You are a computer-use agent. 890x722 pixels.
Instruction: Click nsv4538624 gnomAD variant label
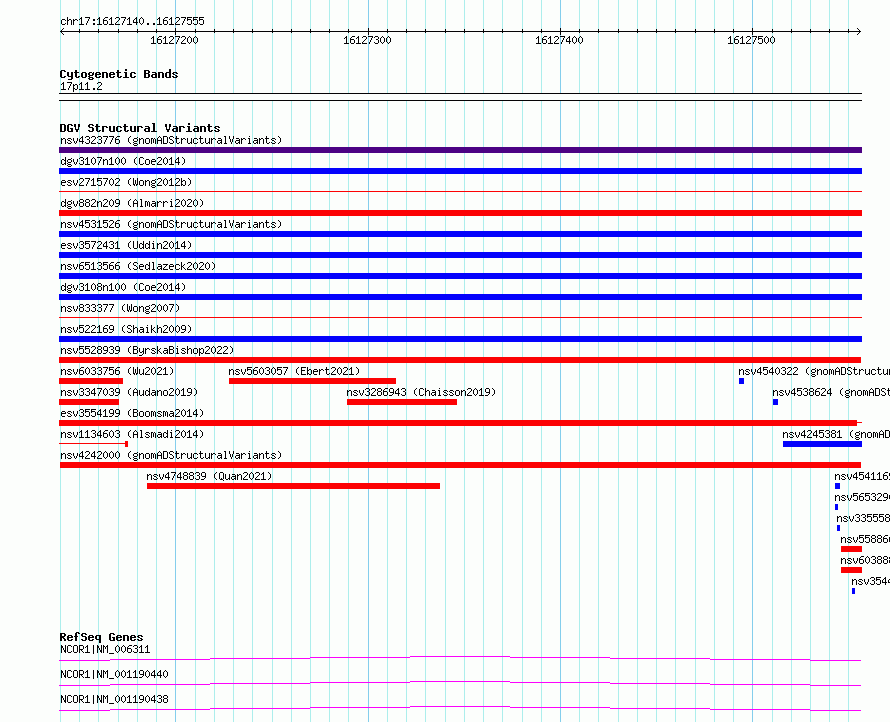point(831,392)
